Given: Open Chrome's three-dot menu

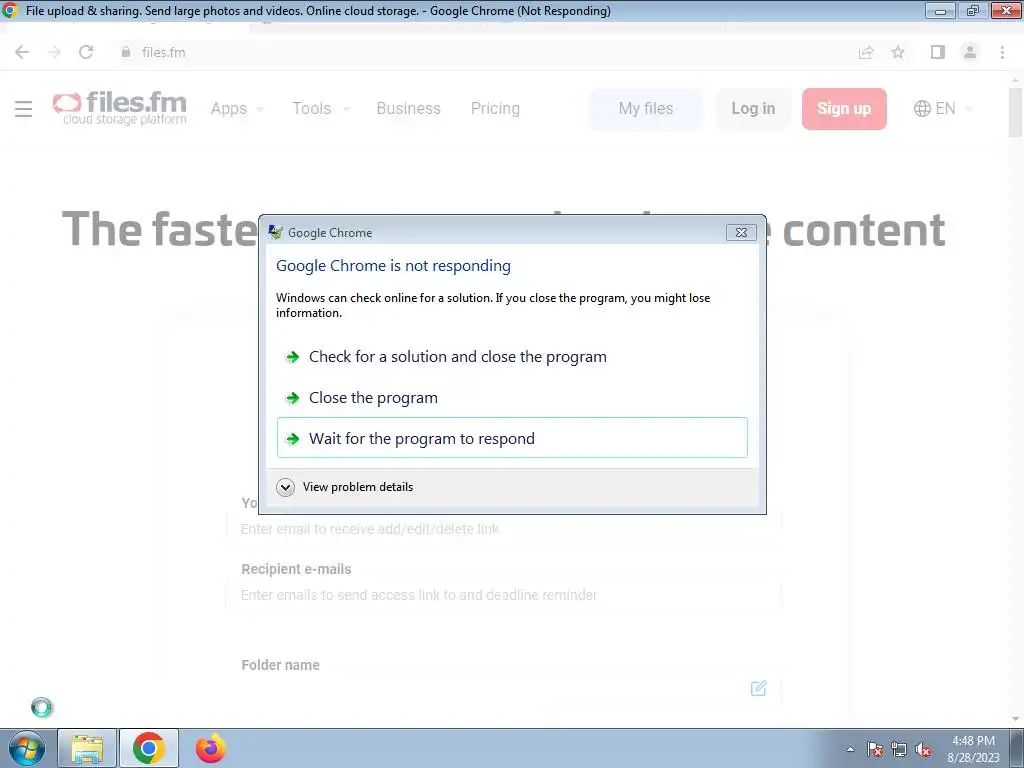Looking at the screenshot, I should [x=1002, y=52].
